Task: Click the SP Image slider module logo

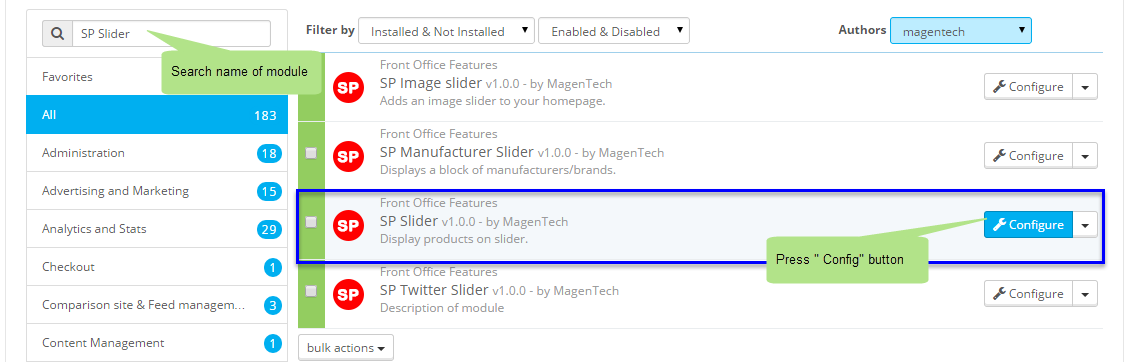Action: tap(348, 87)
